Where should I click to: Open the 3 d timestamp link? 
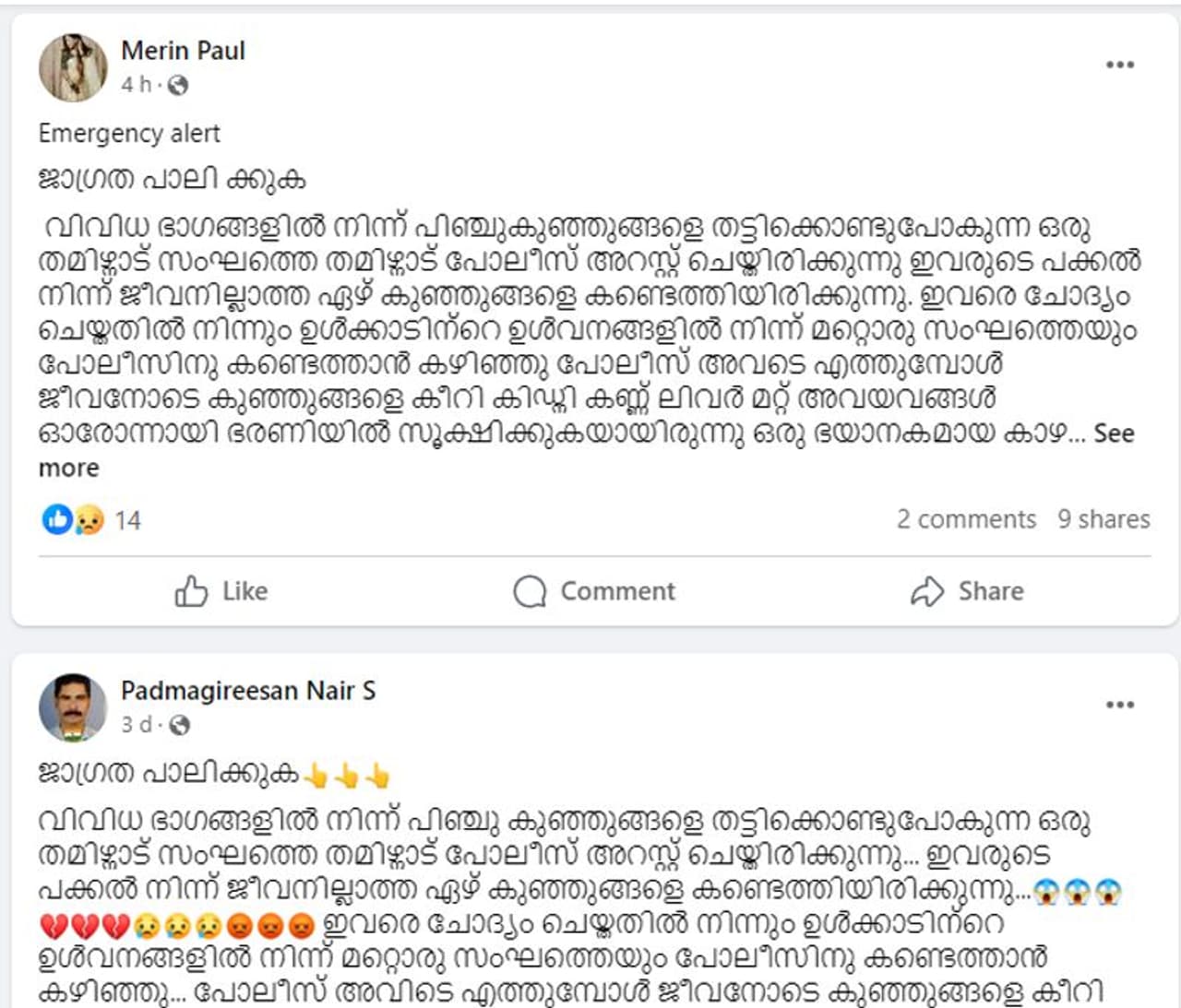[136, 725]
